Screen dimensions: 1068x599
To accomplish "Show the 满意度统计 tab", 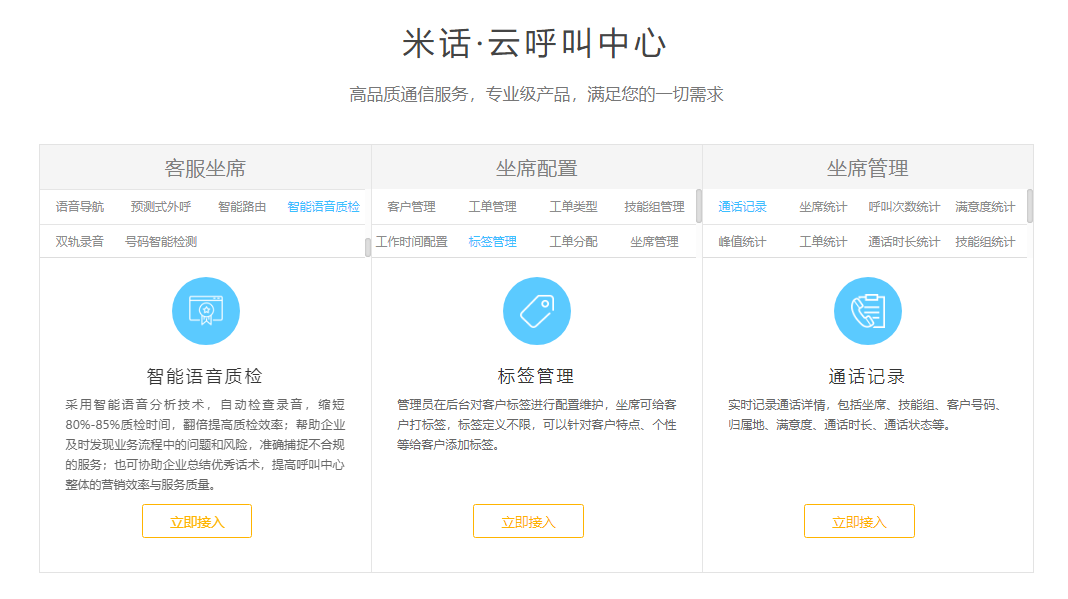I will coord(985,206).
